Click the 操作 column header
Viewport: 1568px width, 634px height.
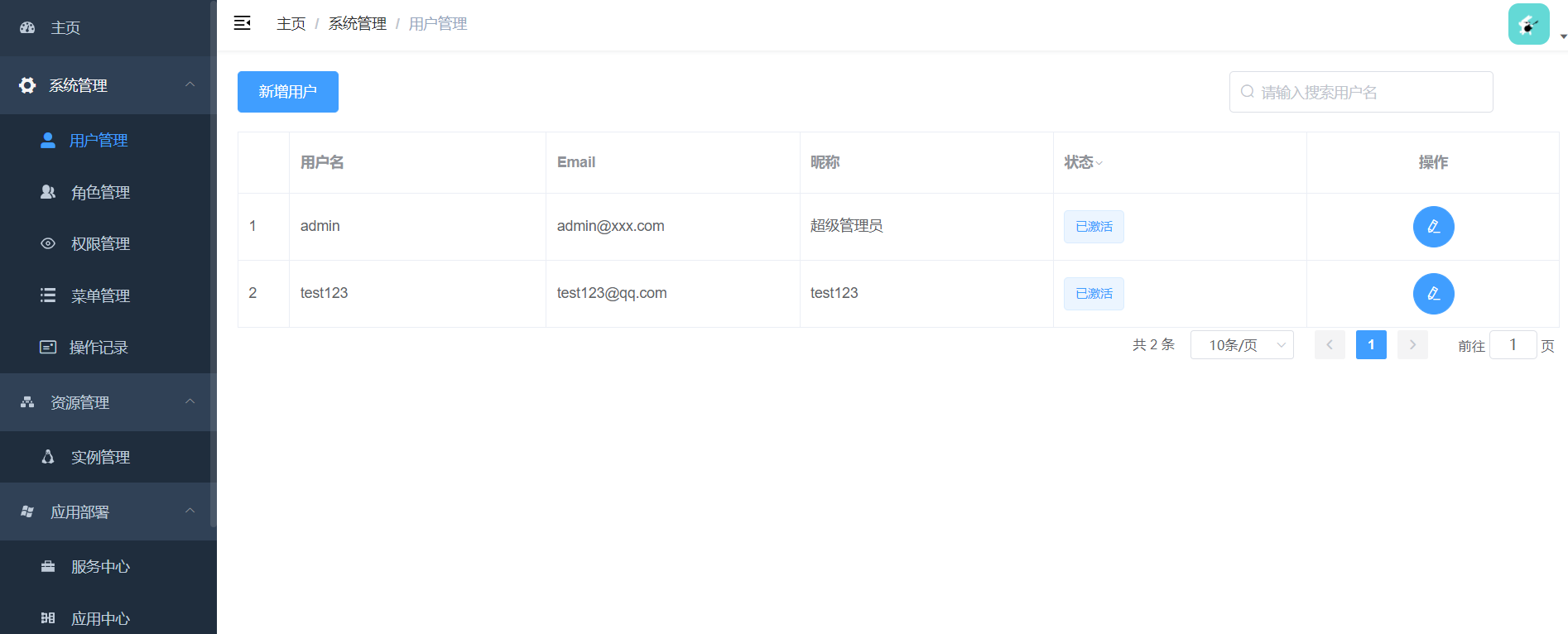pyautogui.click(x=1433, y=162)
